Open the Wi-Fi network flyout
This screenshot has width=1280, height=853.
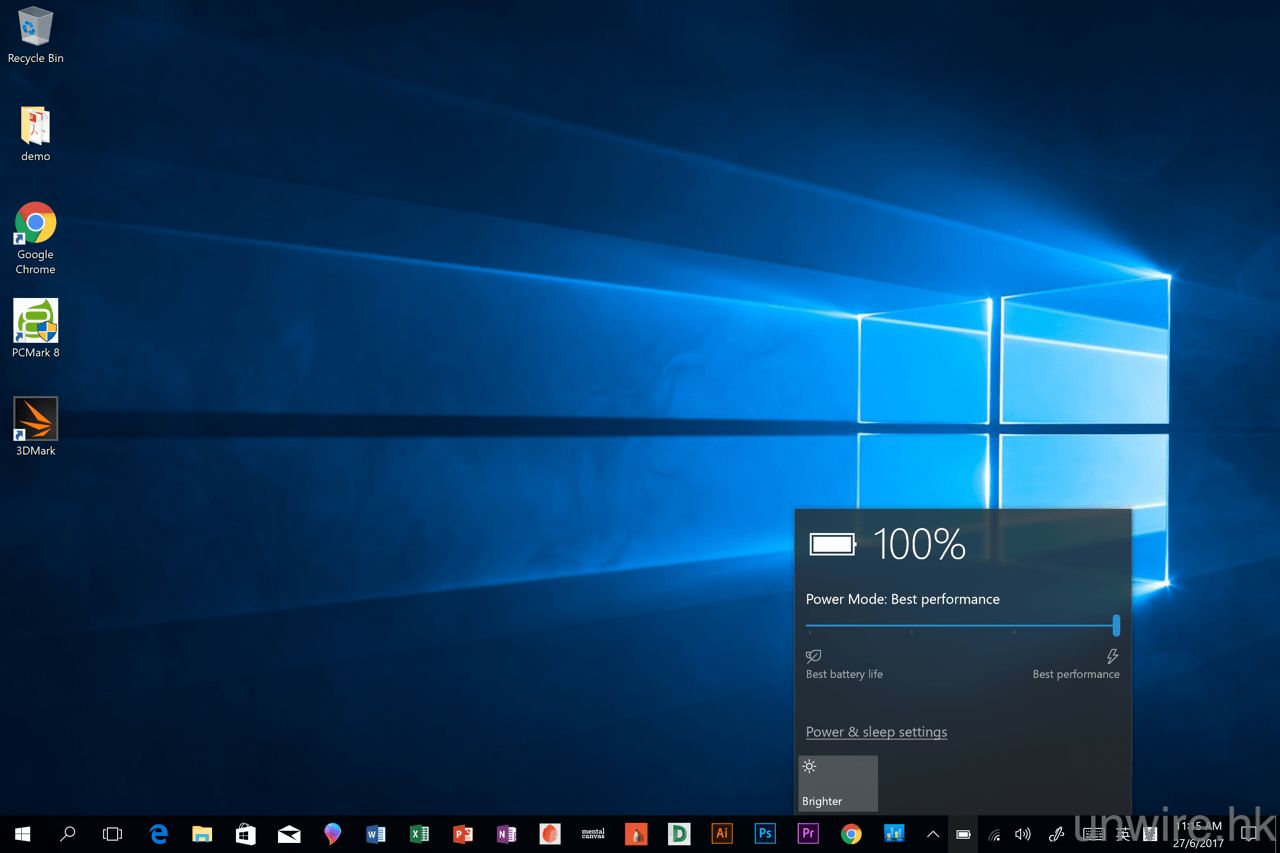click(x=994, y=834)
